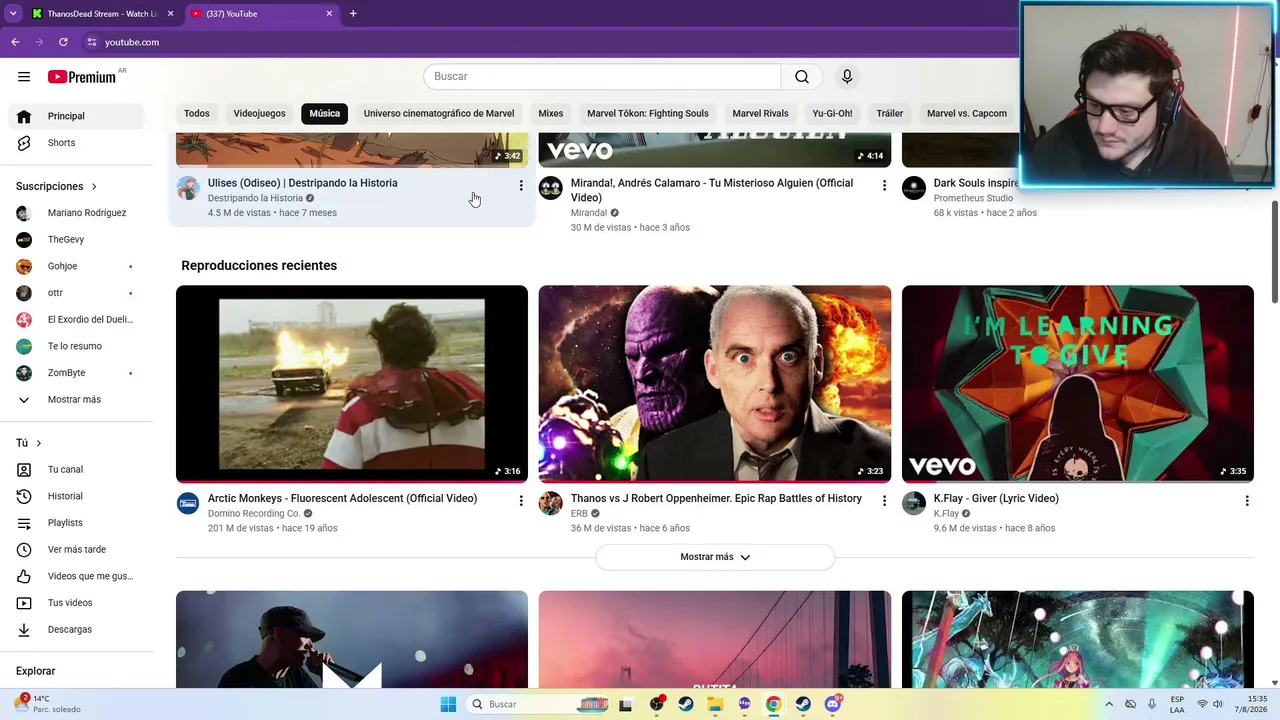Select the Tráiler filter chip
The image size is (1280, 720).
pyautogui.click(x=890, y=114)
